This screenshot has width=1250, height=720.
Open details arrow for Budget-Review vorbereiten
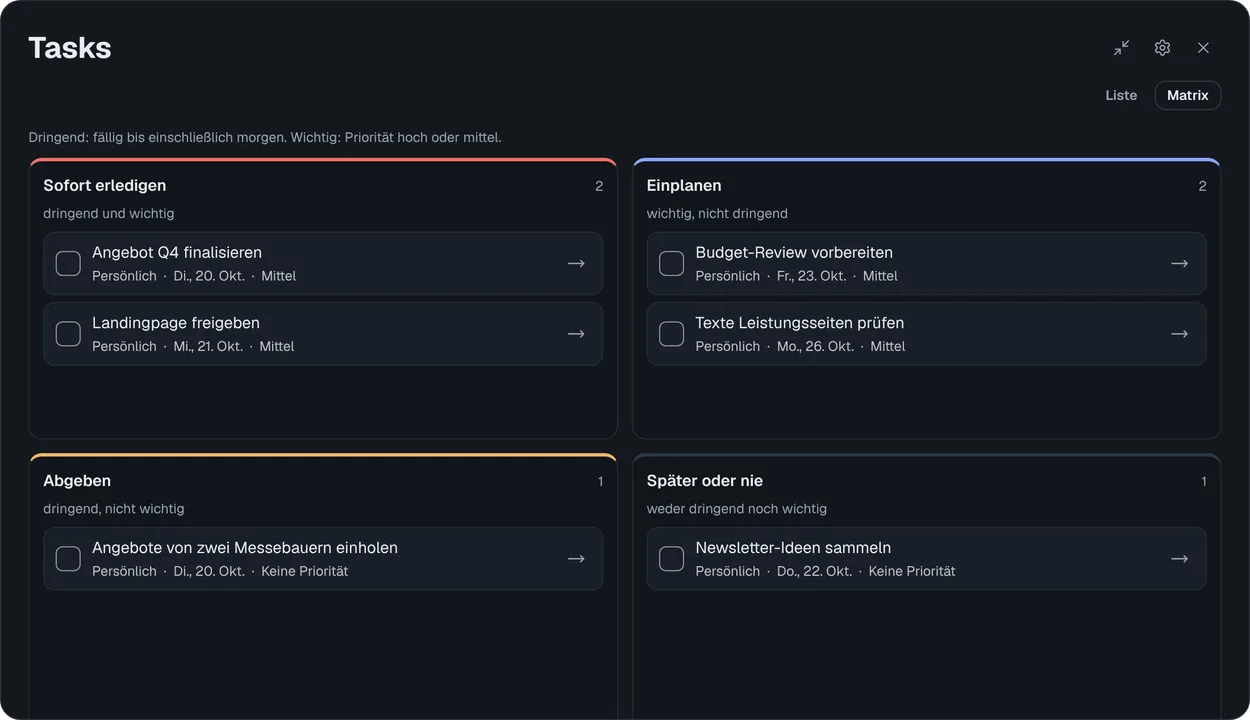[1180, 263]
